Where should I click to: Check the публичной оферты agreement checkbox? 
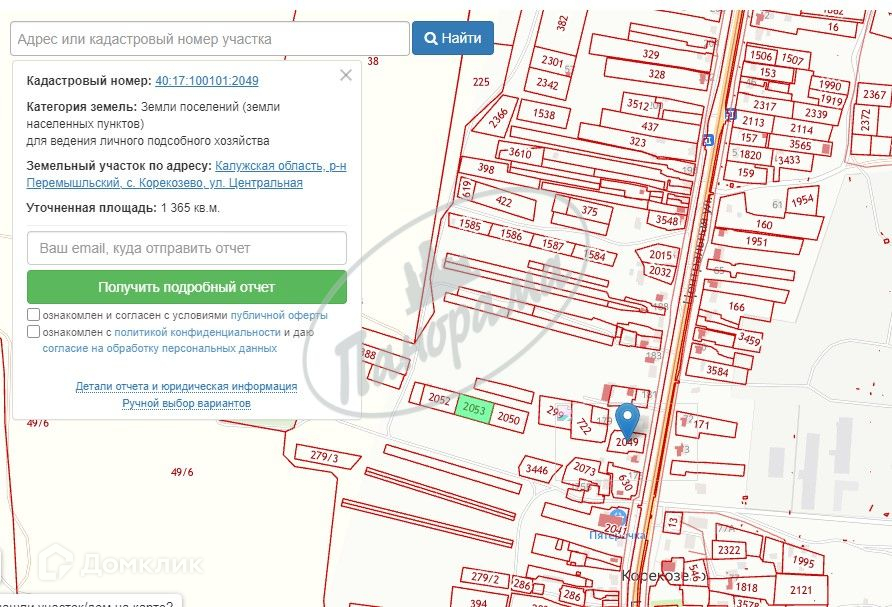tap(34, 315)
